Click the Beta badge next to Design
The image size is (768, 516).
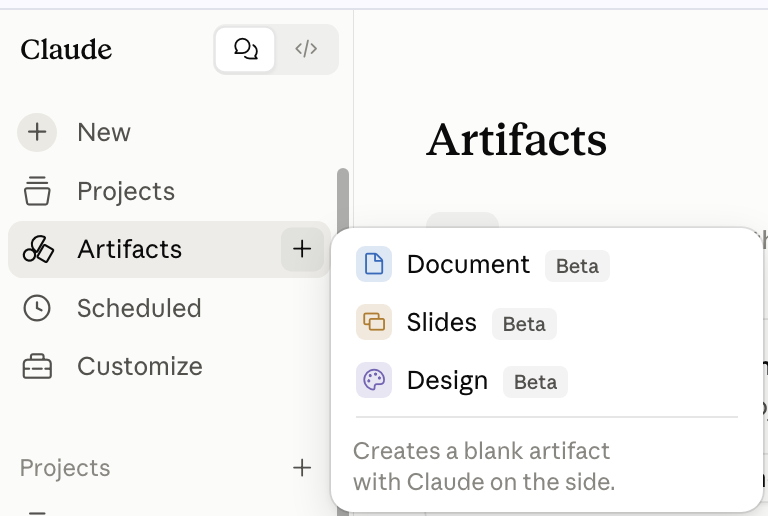pyautogui.click(x=535, y=382)
